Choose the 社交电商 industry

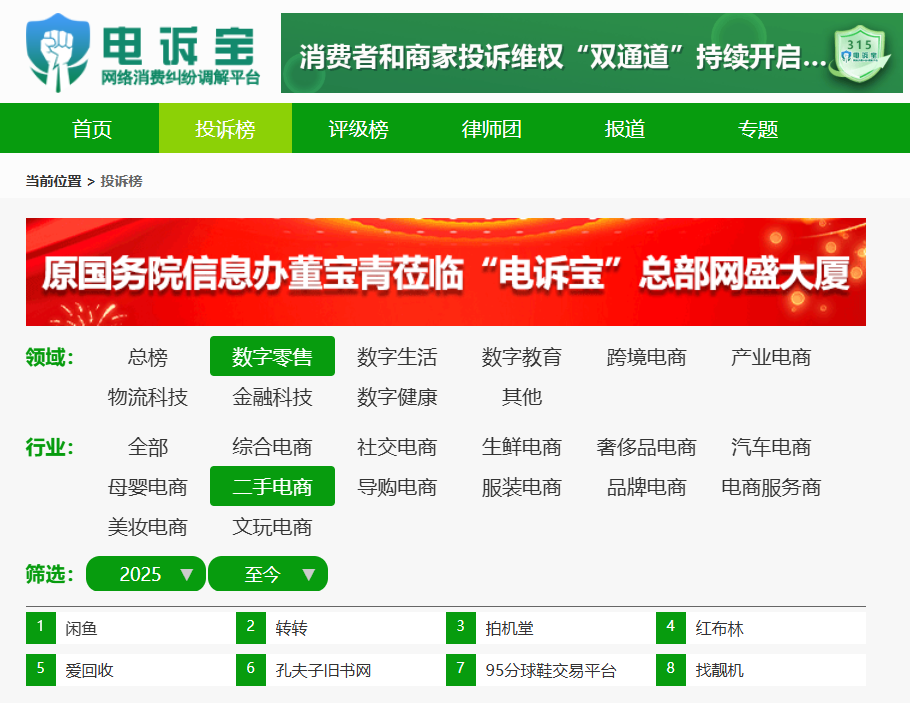(397, 446)
